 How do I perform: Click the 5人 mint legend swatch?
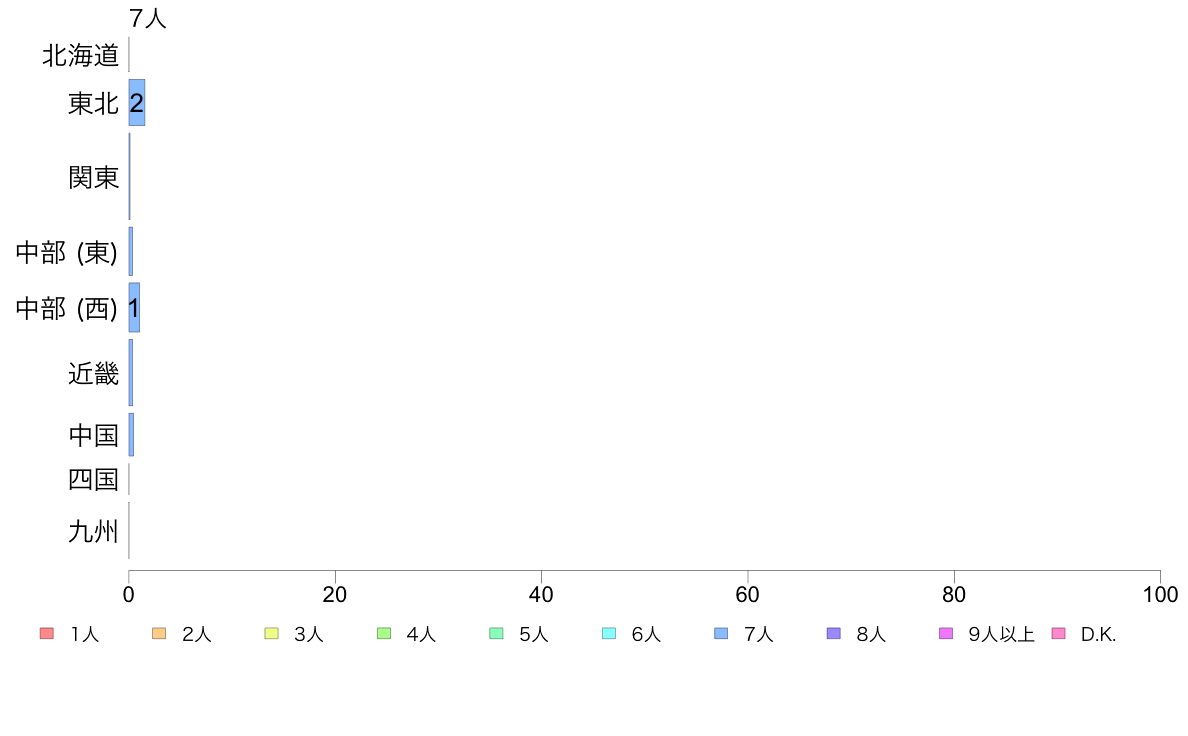496,634
